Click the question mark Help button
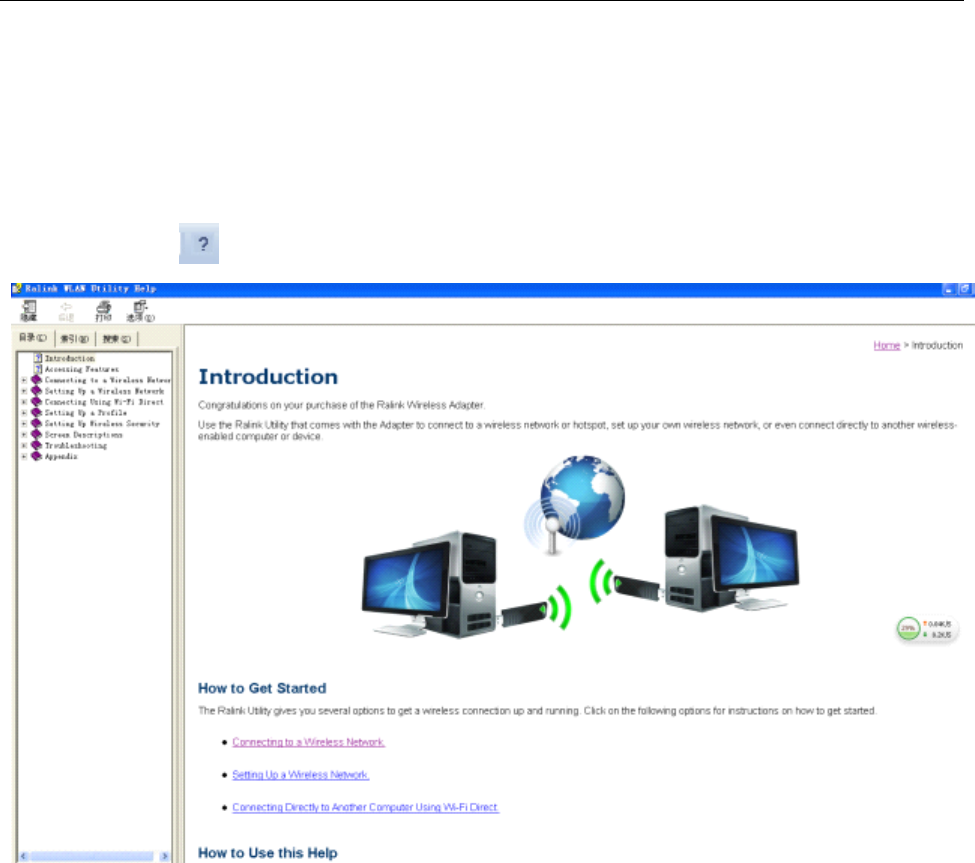975x863 pixels. (199, 244)
